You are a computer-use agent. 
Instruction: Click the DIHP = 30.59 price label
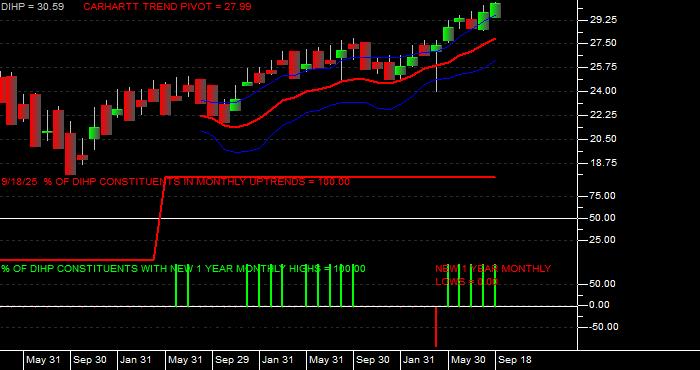pos(32,7)
